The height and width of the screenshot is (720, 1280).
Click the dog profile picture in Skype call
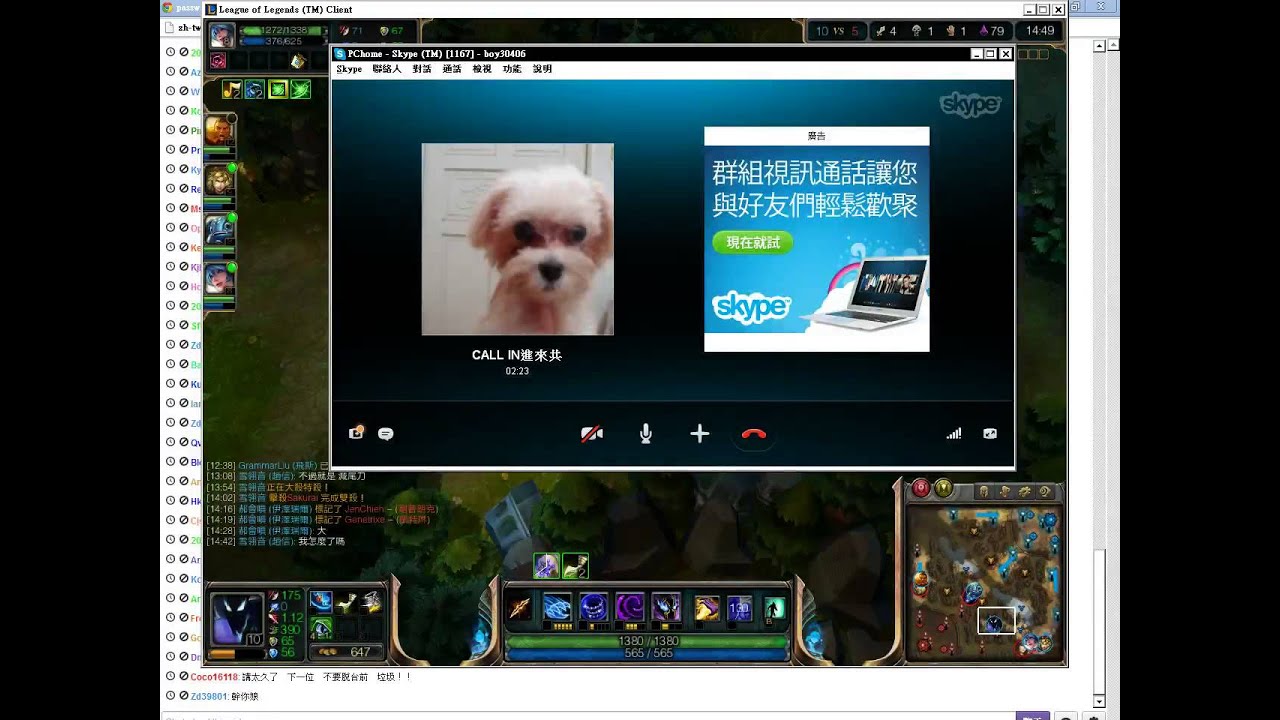pyautogui.click(x=517, y=239)
